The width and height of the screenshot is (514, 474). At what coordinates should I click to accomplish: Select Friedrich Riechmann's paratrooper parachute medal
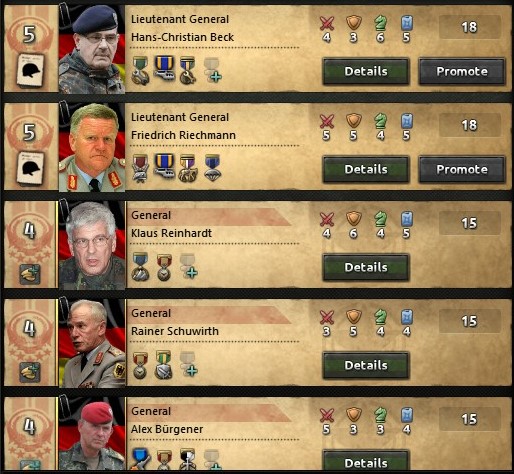[x=212, y=168]
